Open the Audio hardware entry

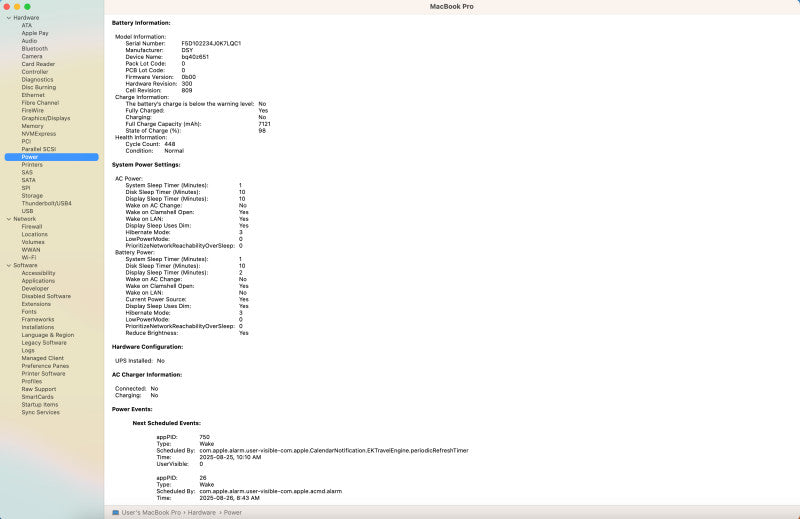(29, 41)
